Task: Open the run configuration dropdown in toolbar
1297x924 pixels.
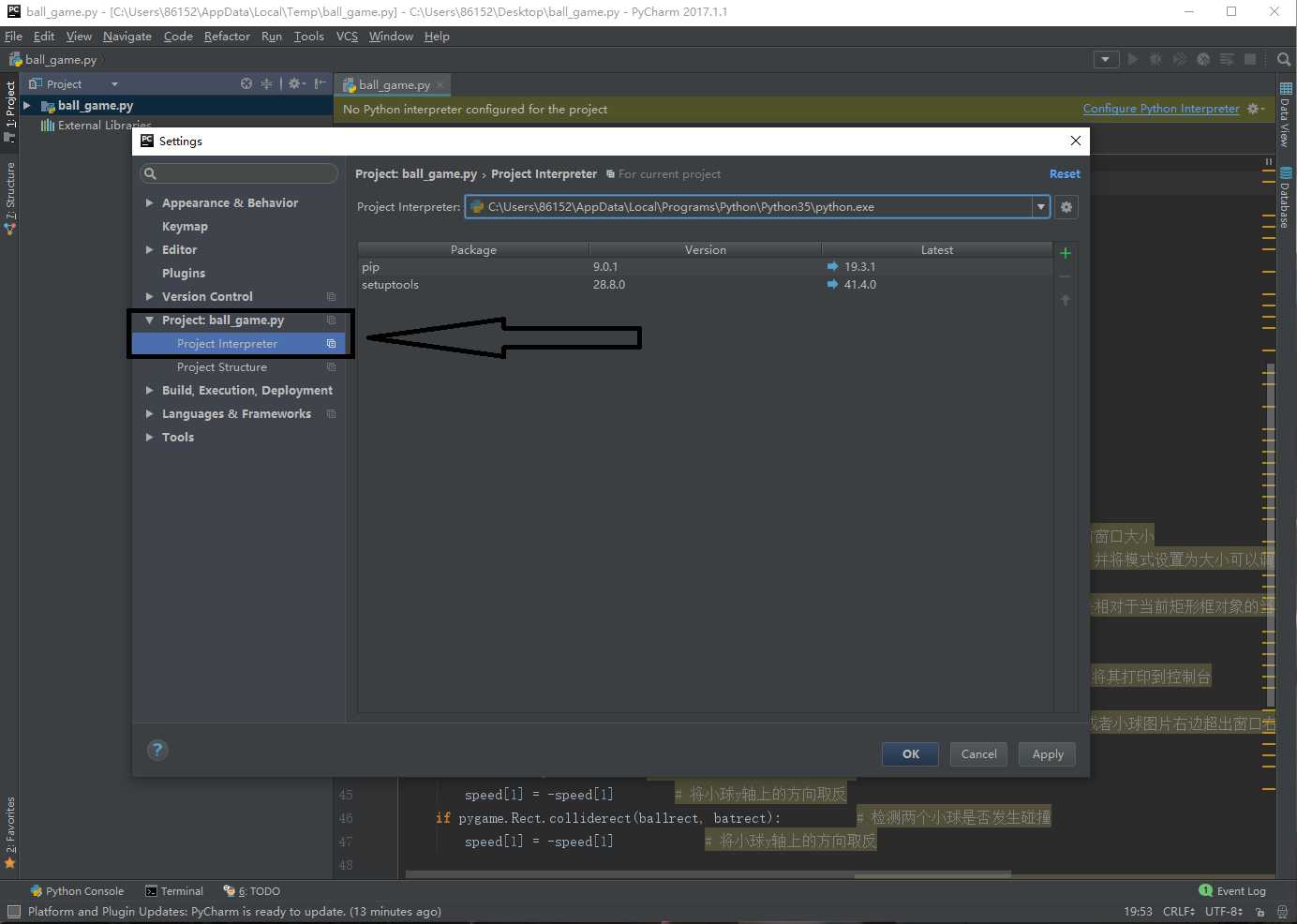Action: coord(1106,59)
